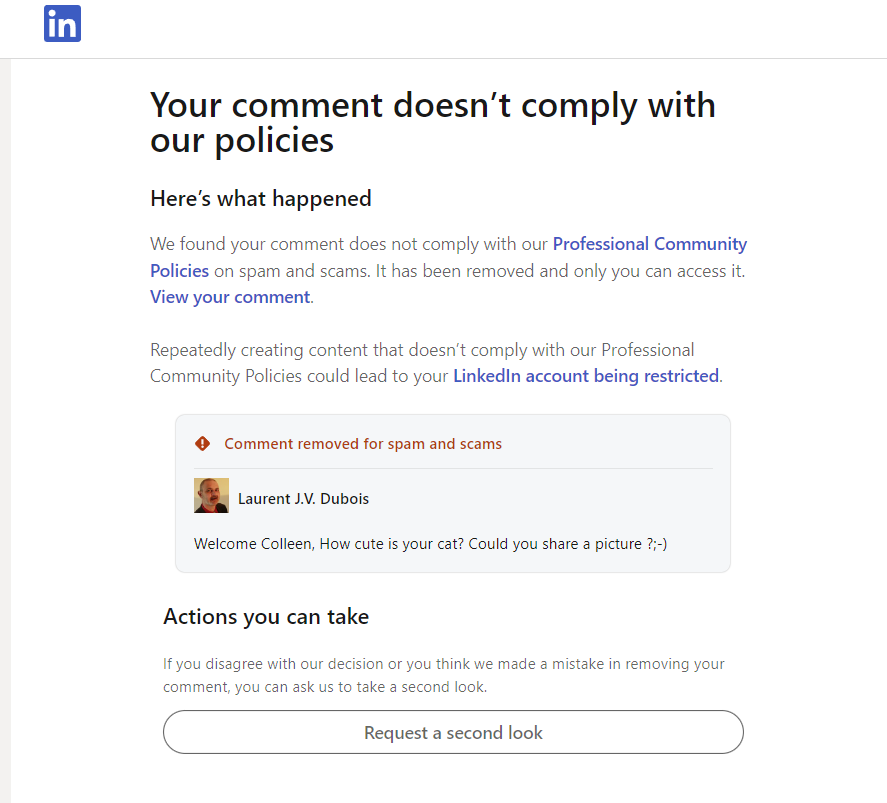Click the divider line under the removal notice
This screenshot has width=887, height=803.
pos(453,468)
